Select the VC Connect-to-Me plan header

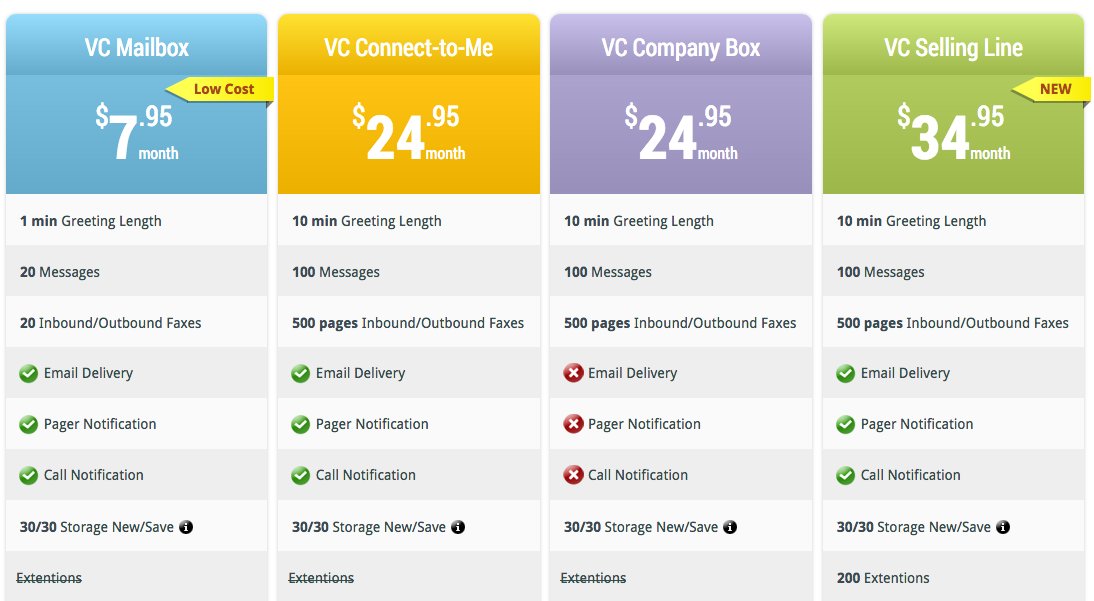(409, 47)
